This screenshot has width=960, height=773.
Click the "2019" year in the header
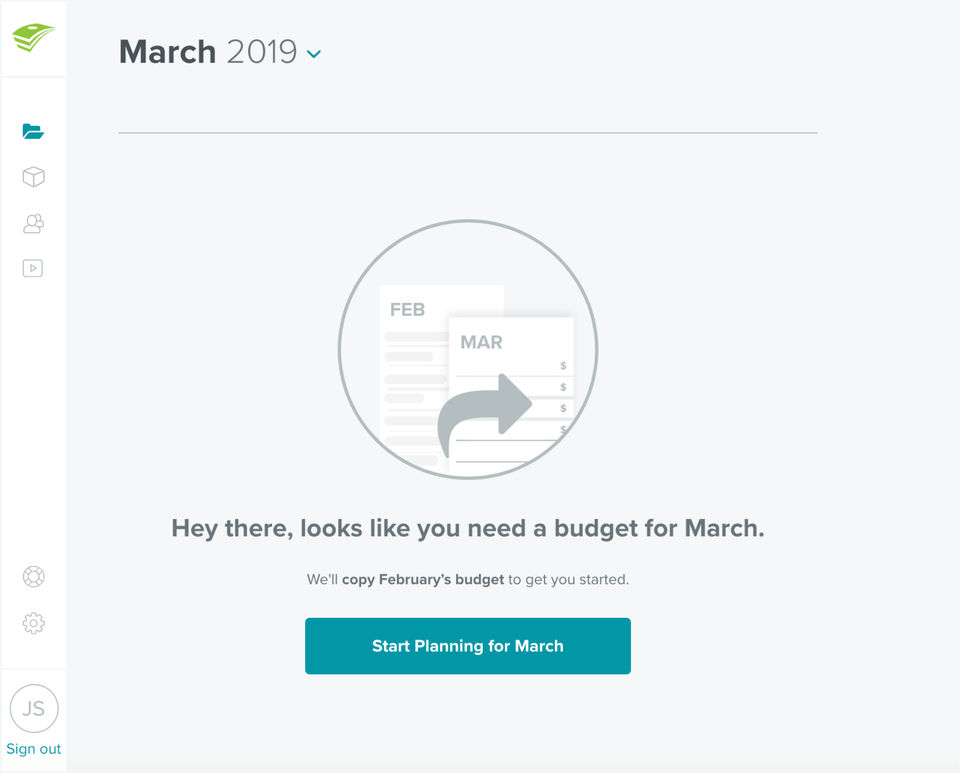tap(261, 52)
